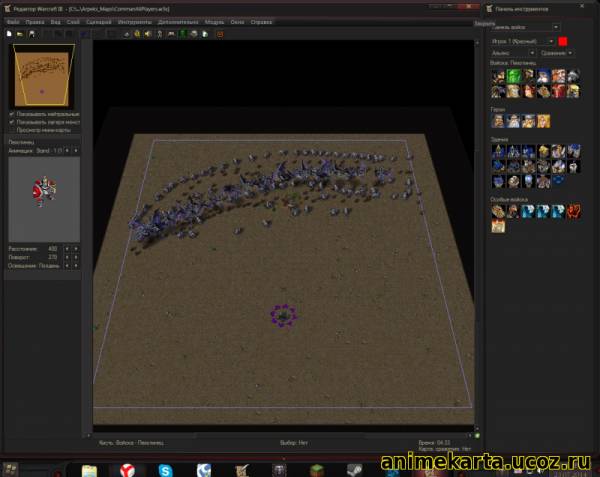Increase the Расстояние value
This screenshot has width=600, height=477.
tap(76, 249)
